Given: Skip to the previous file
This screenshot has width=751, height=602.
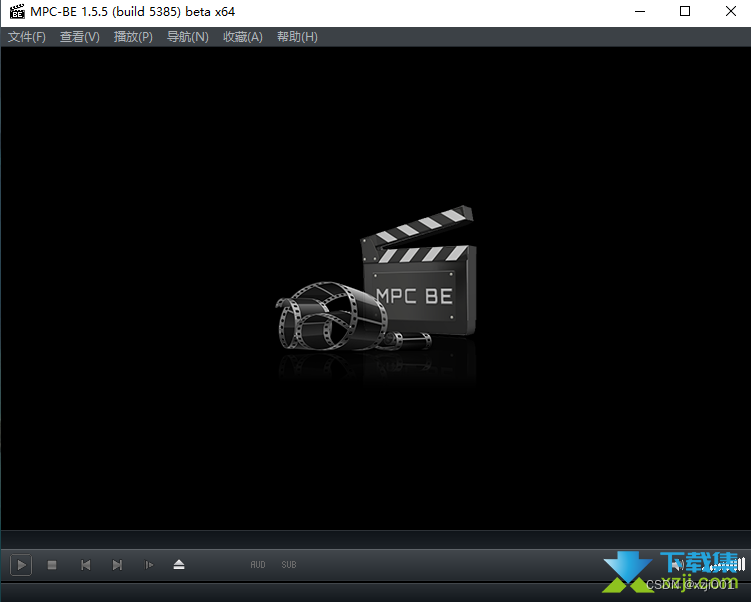Looking at the screenshot, I should [86, 565].
